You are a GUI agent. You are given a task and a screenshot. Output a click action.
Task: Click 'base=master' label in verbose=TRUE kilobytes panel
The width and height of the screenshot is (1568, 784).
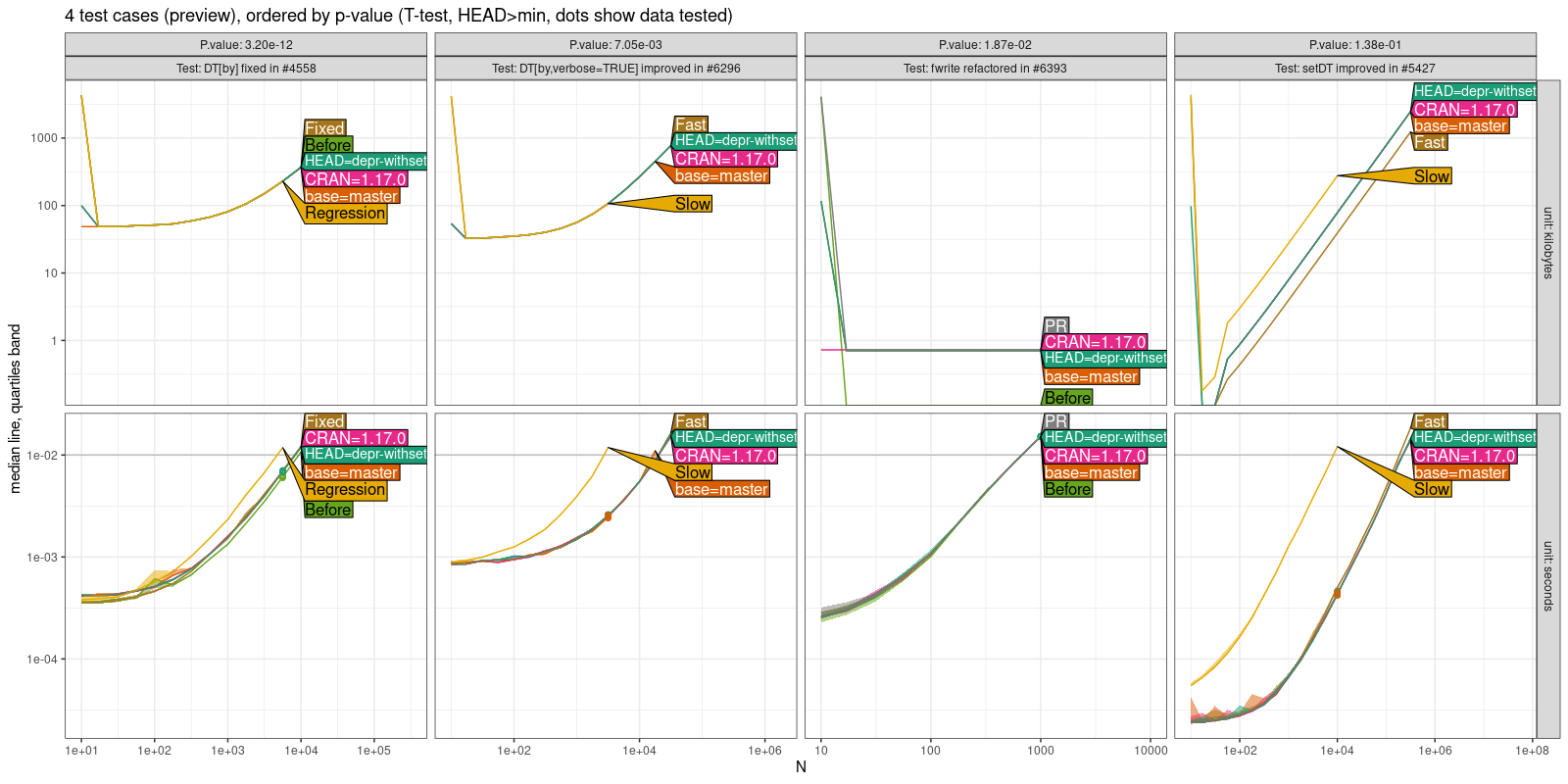coord(721,176)
